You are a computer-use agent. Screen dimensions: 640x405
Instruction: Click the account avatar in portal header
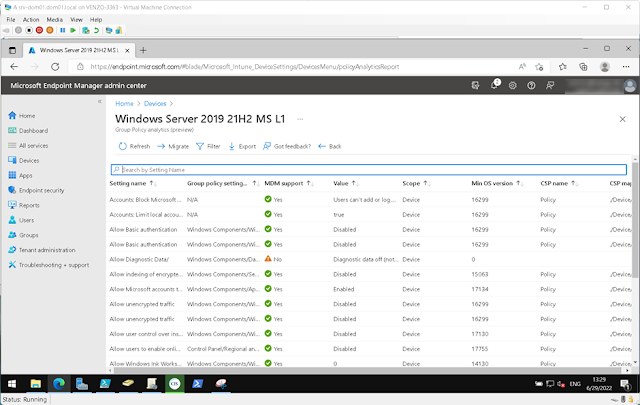[630, 85]
